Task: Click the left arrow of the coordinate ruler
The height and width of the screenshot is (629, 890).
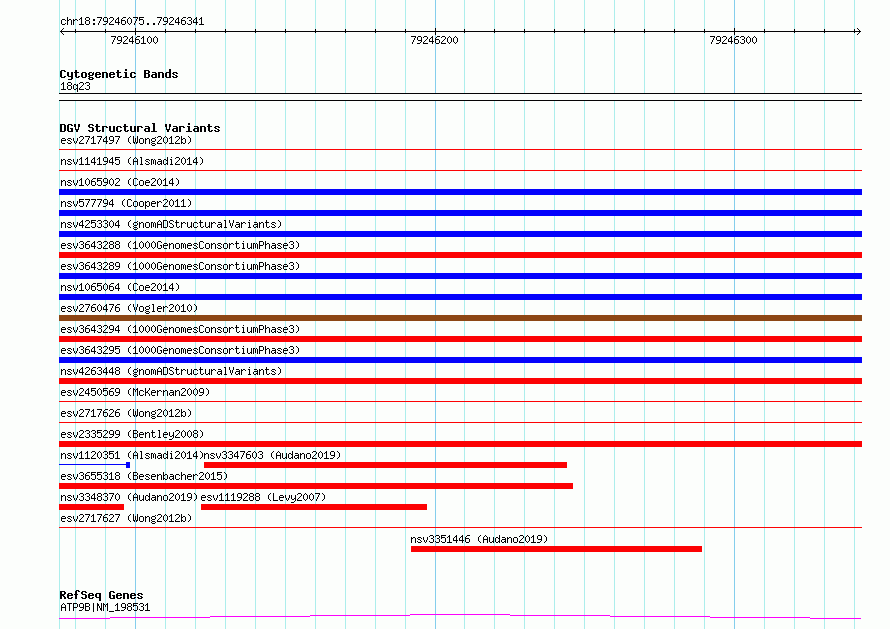Action: click(x=62, y=32)
